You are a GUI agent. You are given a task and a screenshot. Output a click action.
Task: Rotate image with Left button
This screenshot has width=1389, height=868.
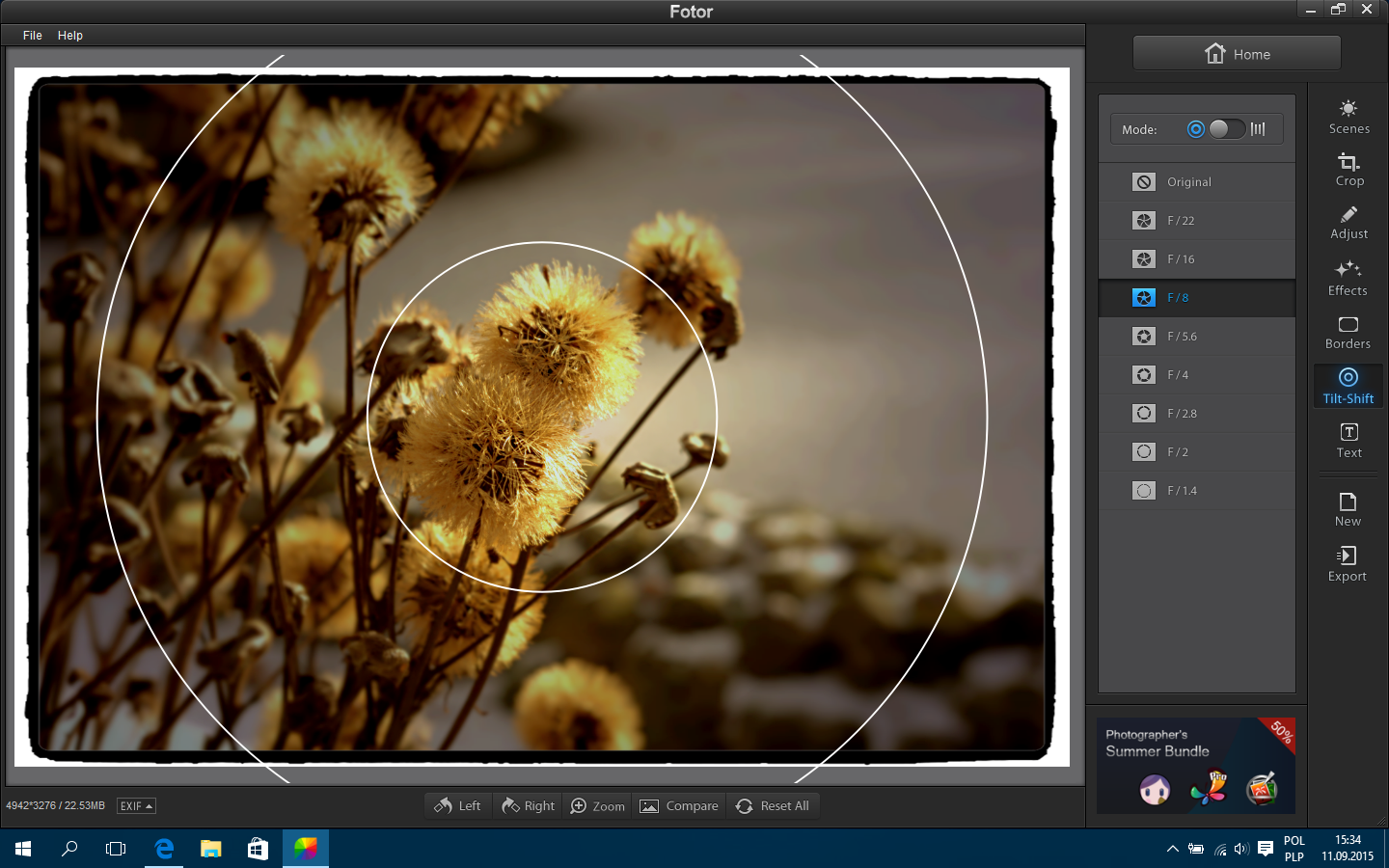click(458, 806)
